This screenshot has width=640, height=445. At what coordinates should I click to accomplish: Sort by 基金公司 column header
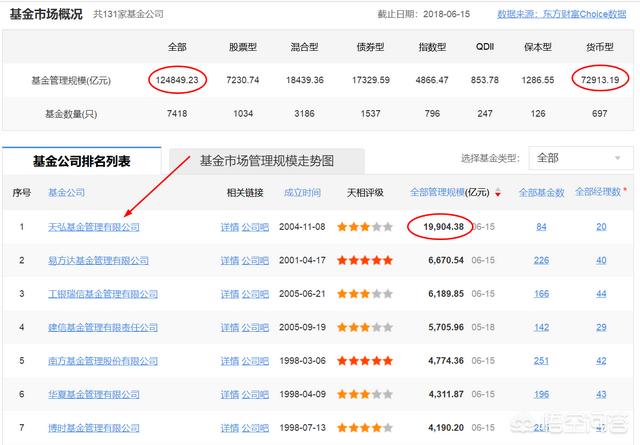click(x=67, y=192)
